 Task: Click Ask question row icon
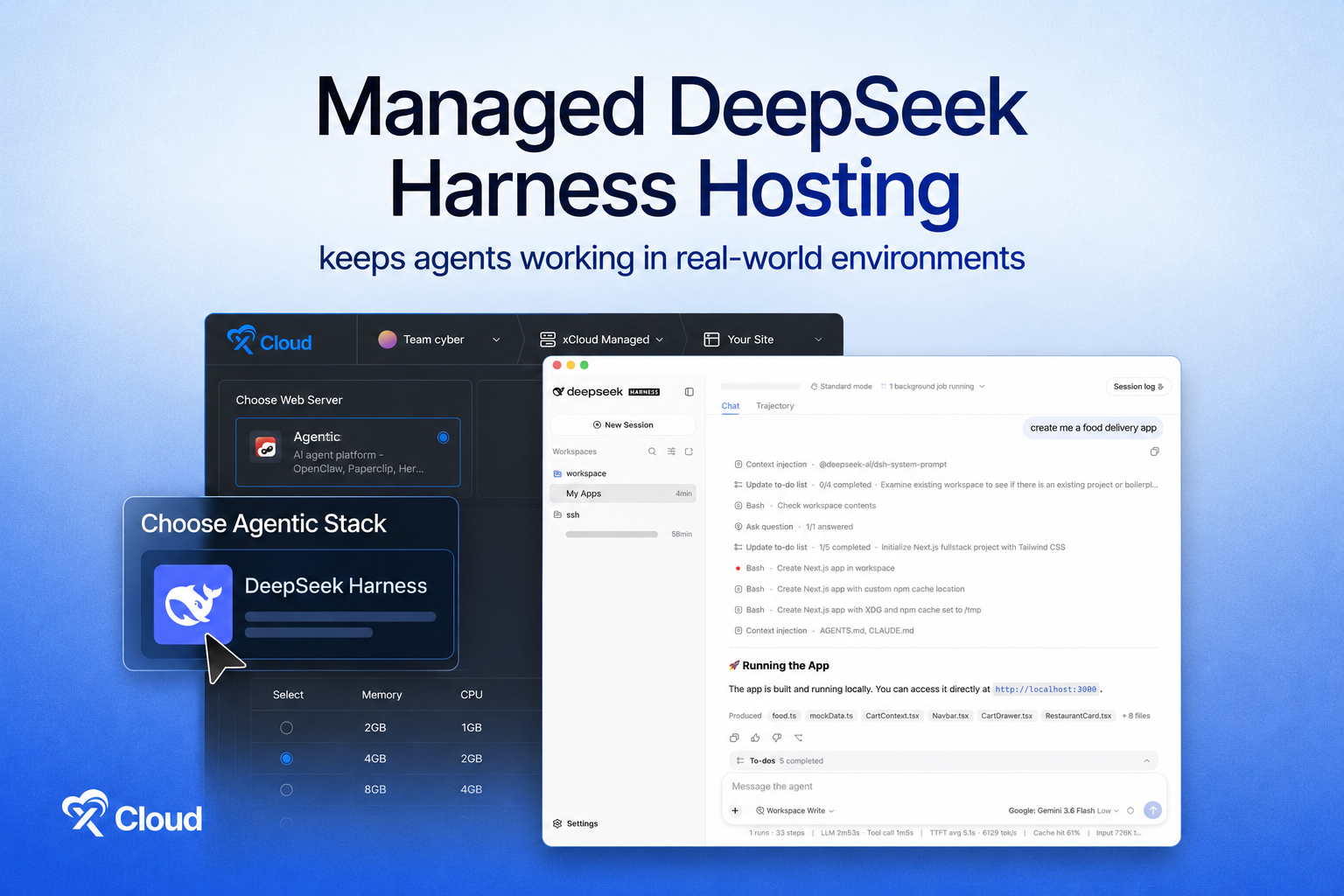pyautogui.click(x=738, y=527)
